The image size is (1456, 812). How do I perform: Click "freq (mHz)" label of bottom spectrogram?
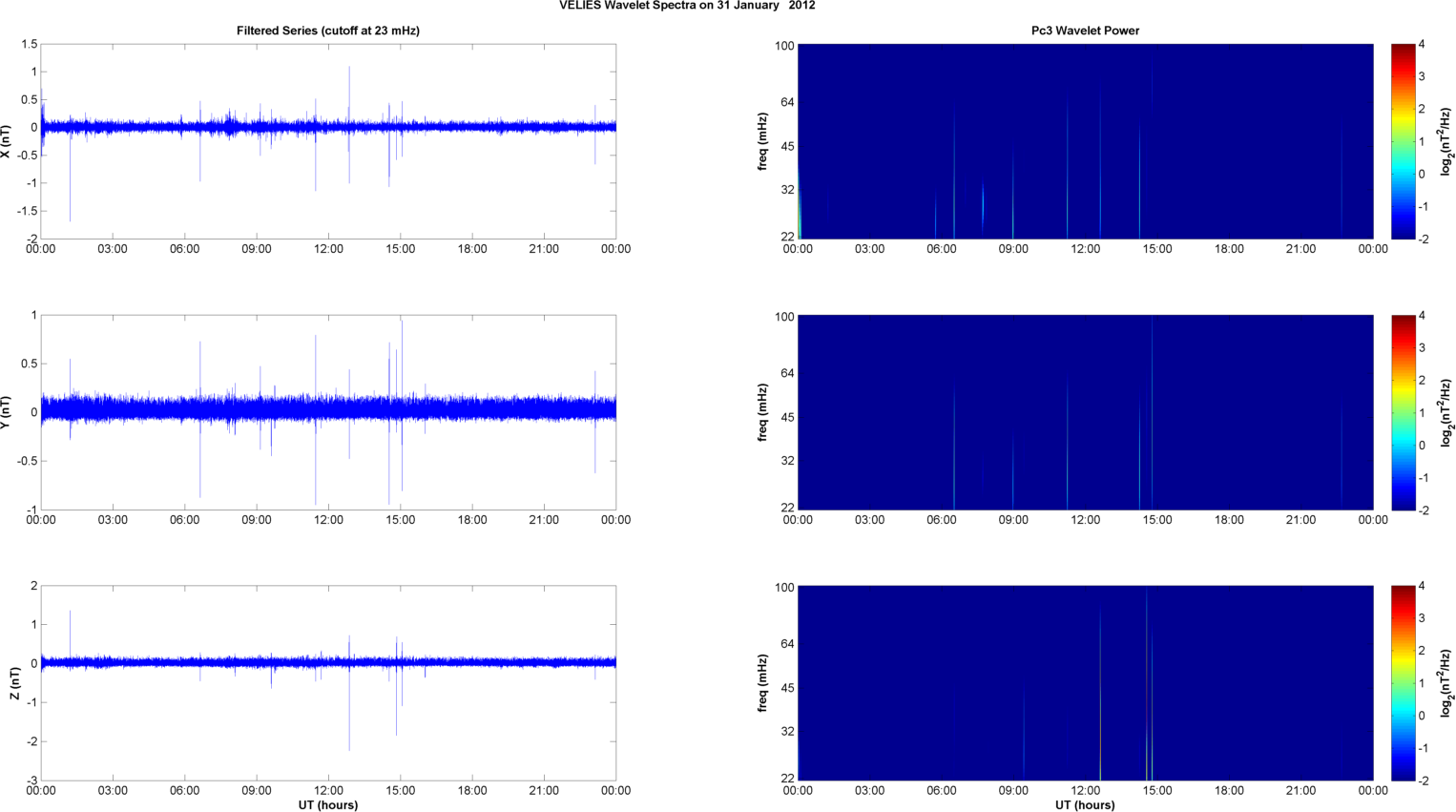pyautogui.click(x=763, y=683)
